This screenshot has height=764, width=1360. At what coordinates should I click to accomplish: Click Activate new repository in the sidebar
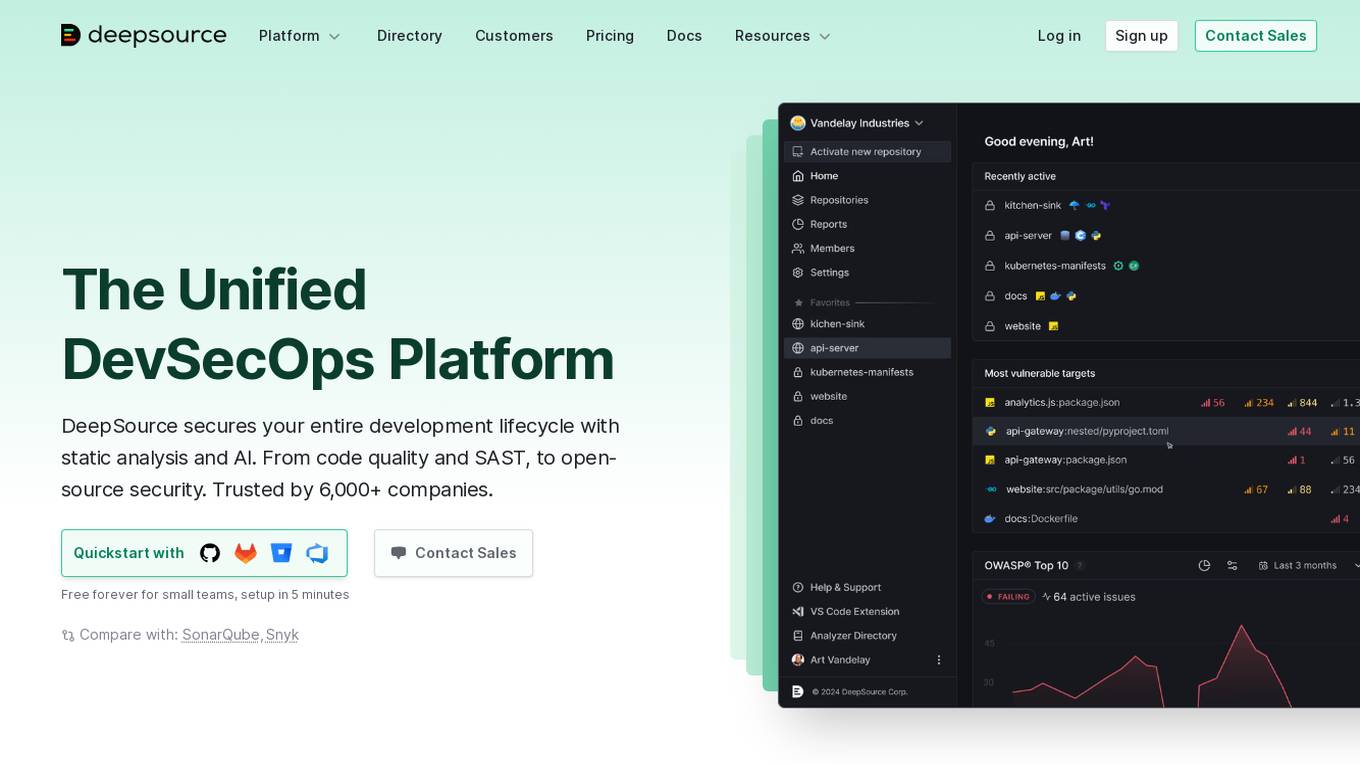[867, 152]
